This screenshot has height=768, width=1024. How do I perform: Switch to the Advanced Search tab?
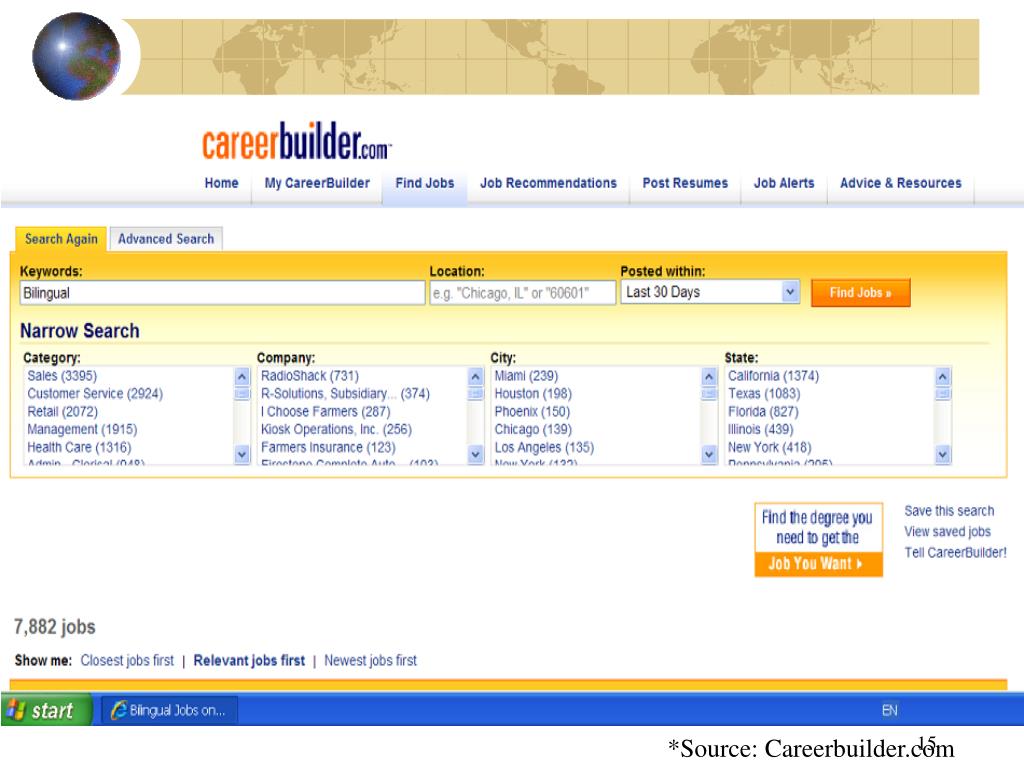166,239
